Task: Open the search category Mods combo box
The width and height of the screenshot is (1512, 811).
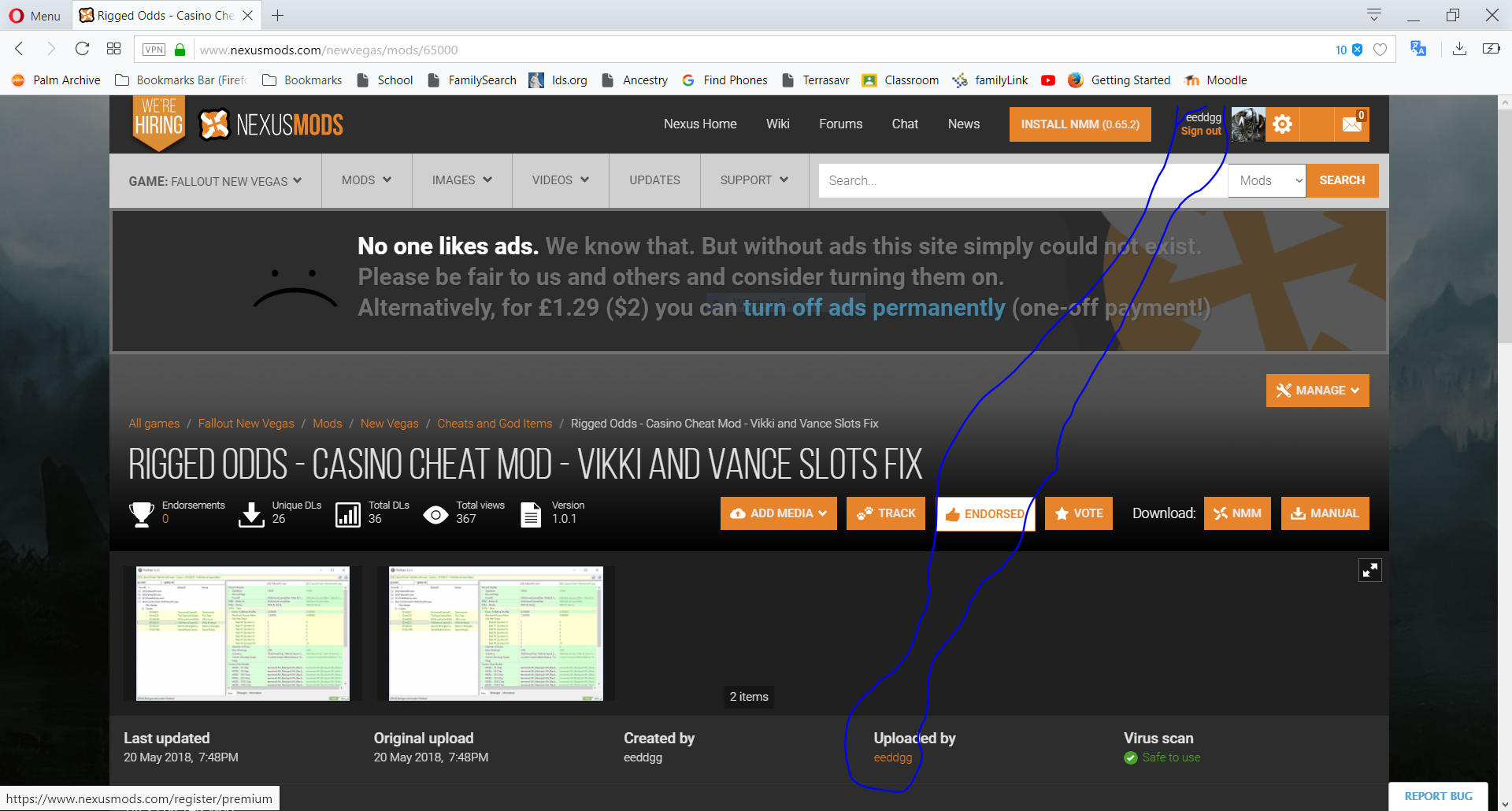Action: click(x=1267, y=180)
